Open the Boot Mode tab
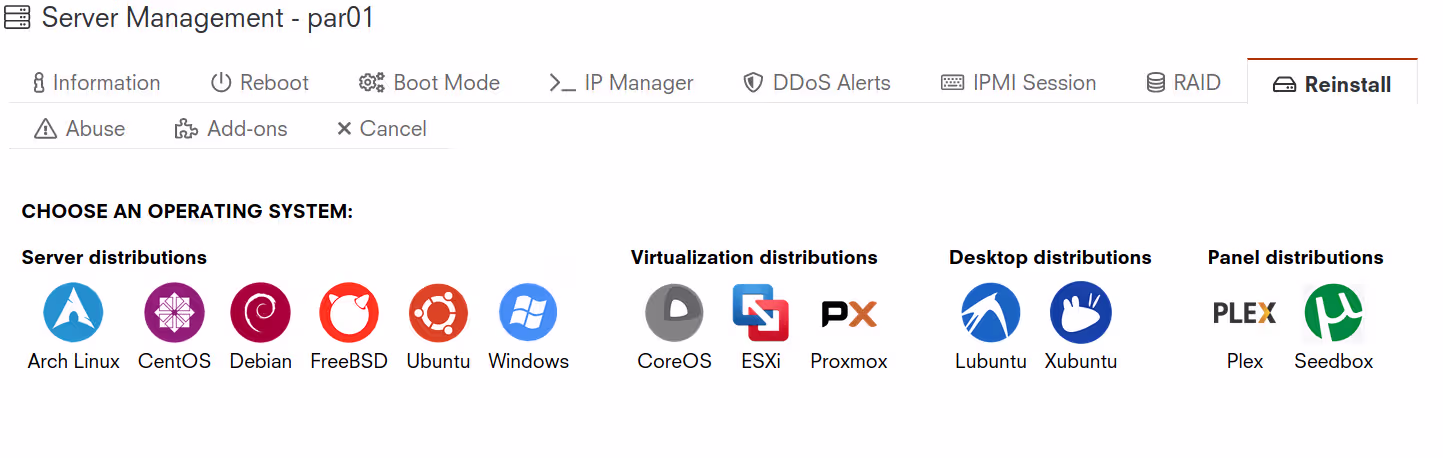 430,83
